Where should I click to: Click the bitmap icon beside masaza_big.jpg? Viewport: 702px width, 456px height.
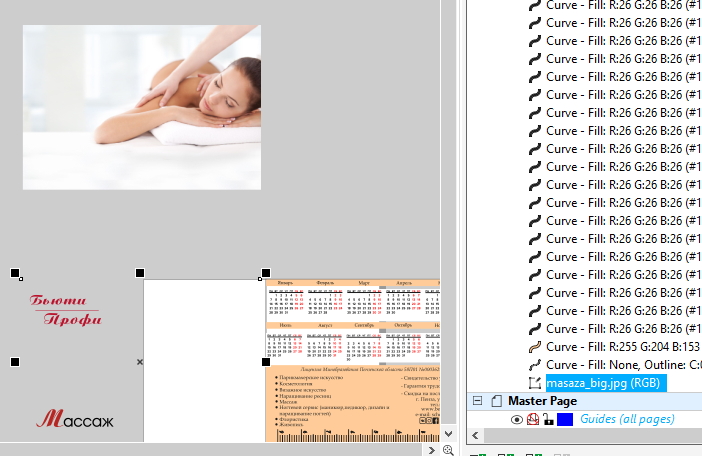coord(535,383)
